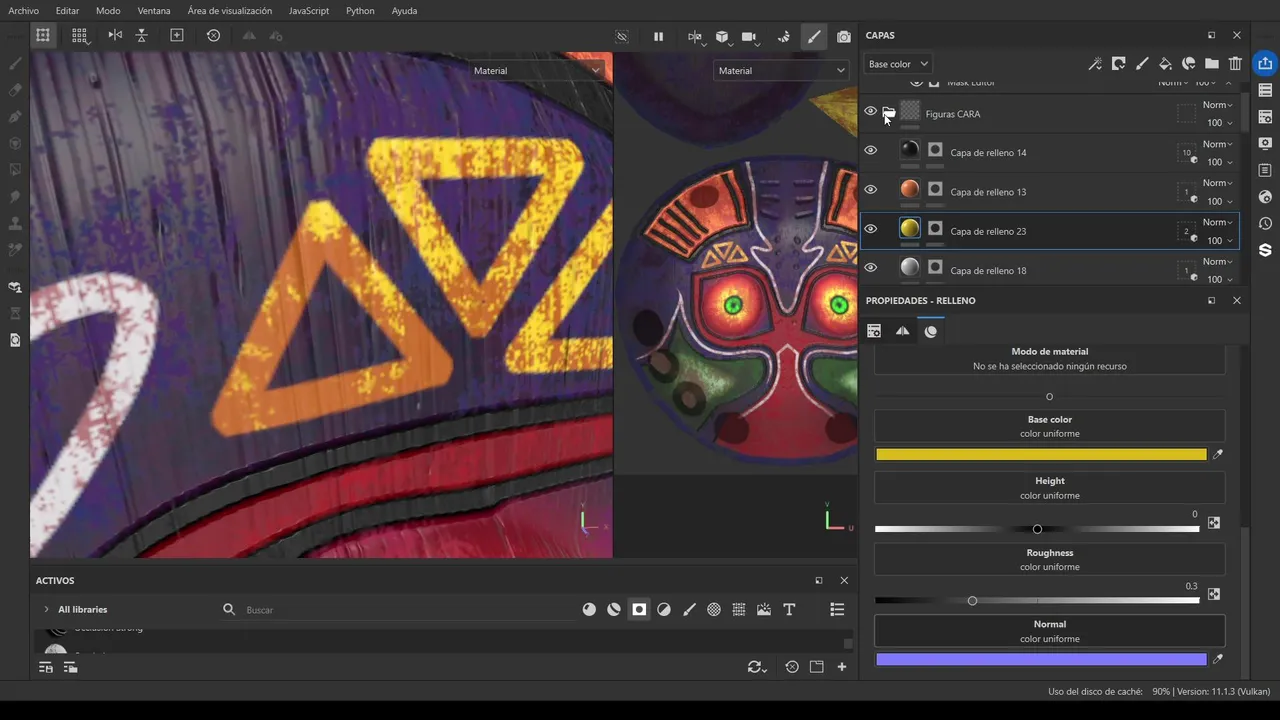
Task: Filter assets by environment maps image icon
Action: tap(764, 609)
